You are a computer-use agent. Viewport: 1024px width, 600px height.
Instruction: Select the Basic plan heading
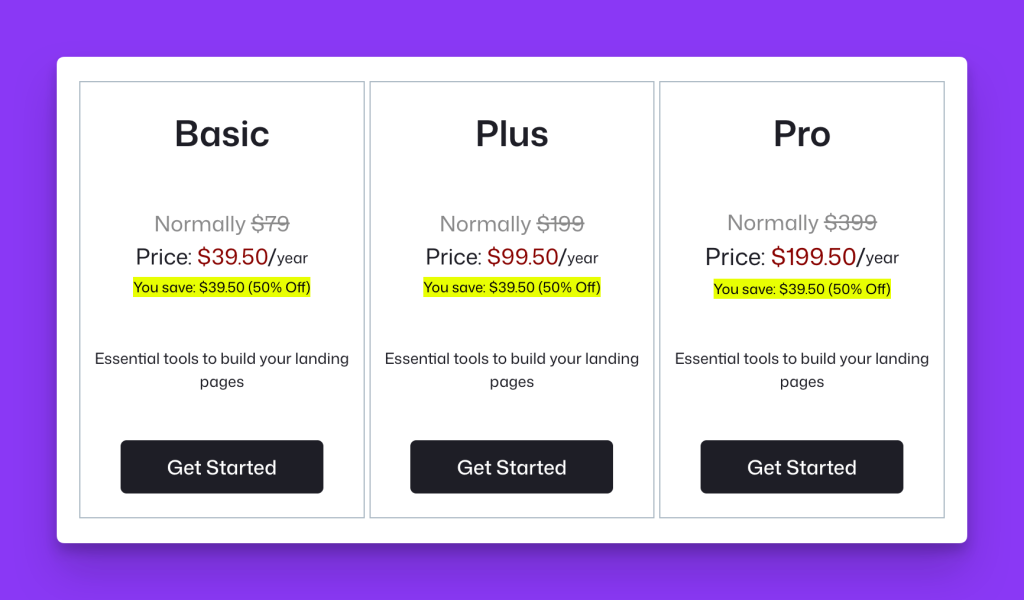(222, 134)
